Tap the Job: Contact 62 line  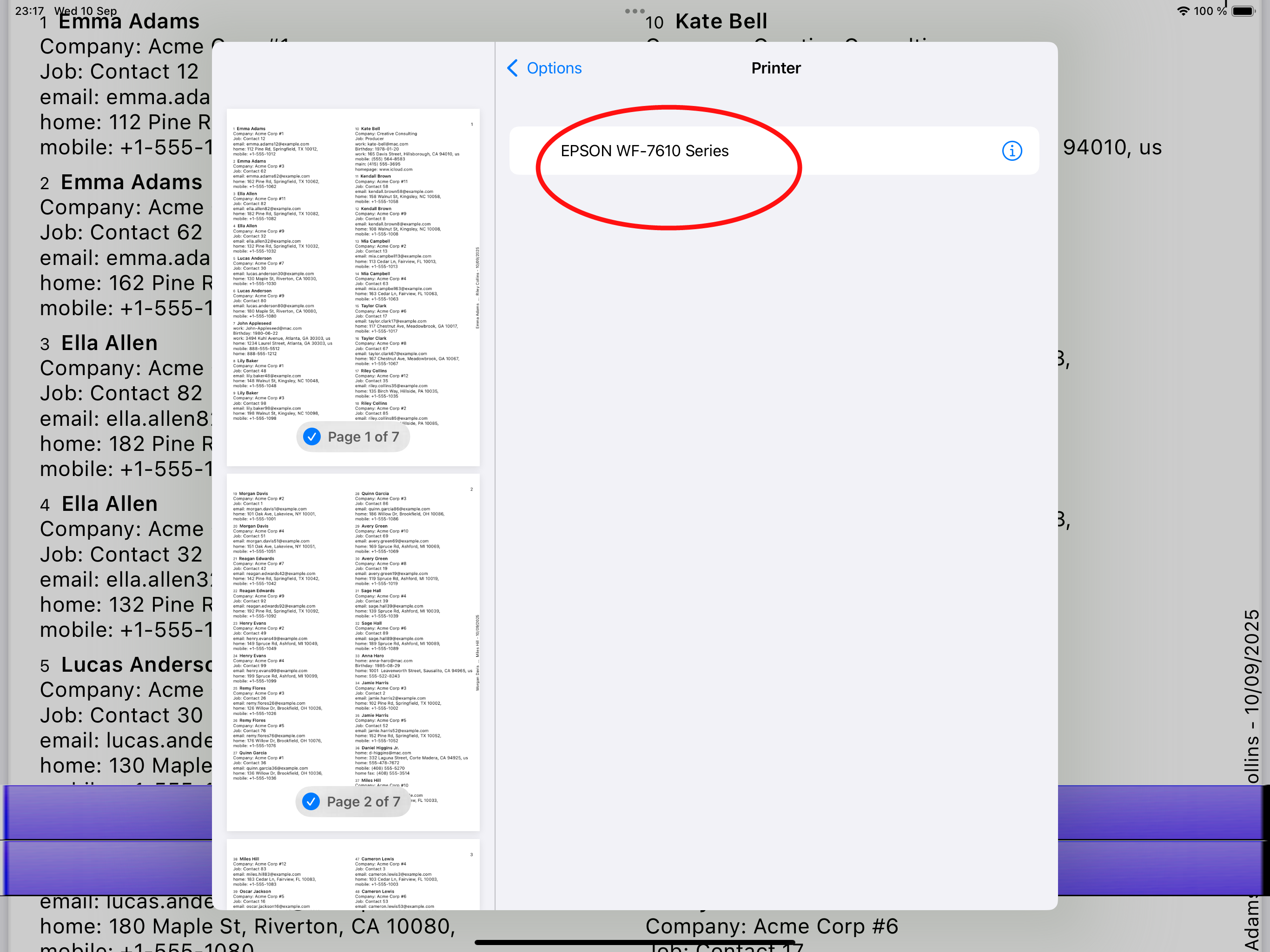(x=121, y=232)
